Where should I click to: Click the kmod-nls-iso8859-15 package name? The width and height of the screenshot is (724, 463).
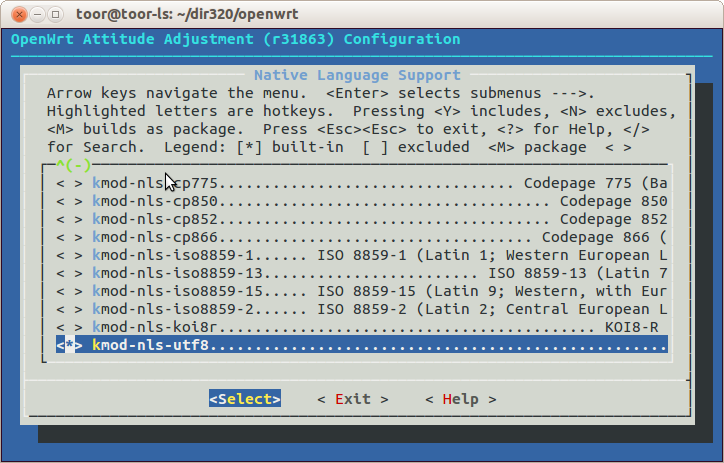(x=177, y=291)
